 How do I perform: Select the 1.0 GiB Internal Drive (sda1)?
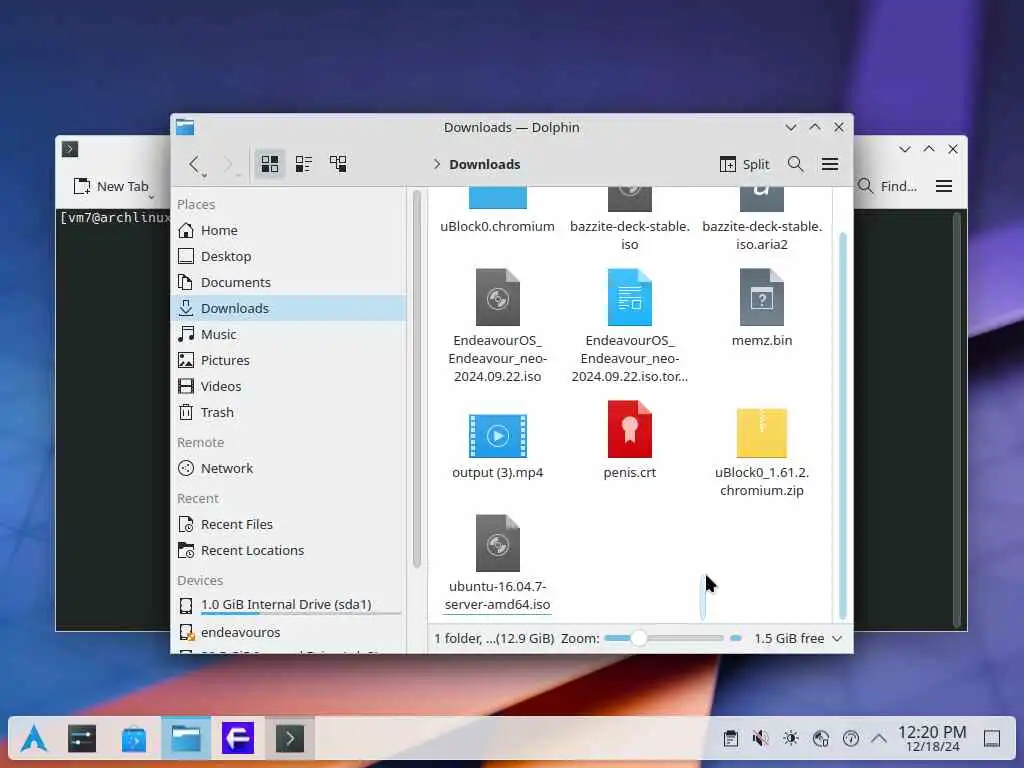(288, 605)
